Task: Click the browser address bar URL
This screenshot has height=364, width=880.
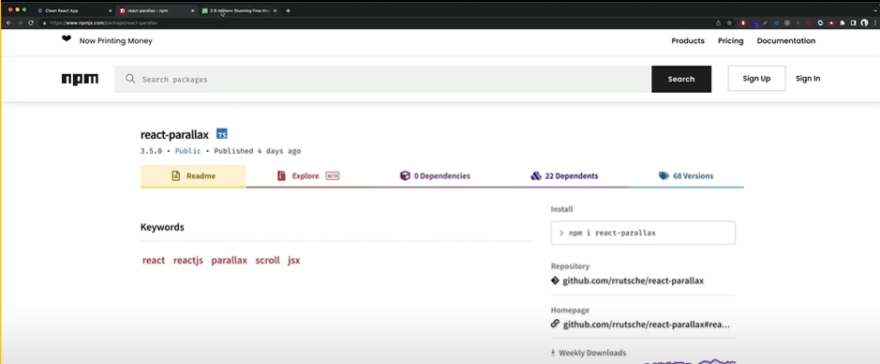Action: coord(104,23)
